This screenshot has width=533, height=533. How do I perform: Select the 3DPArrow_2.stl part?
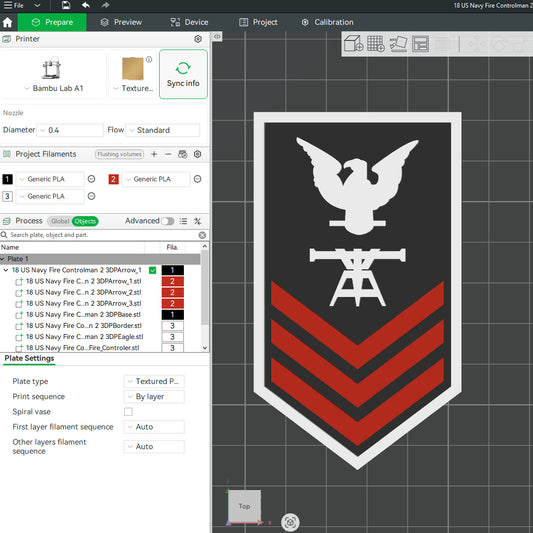coord(84,292)
